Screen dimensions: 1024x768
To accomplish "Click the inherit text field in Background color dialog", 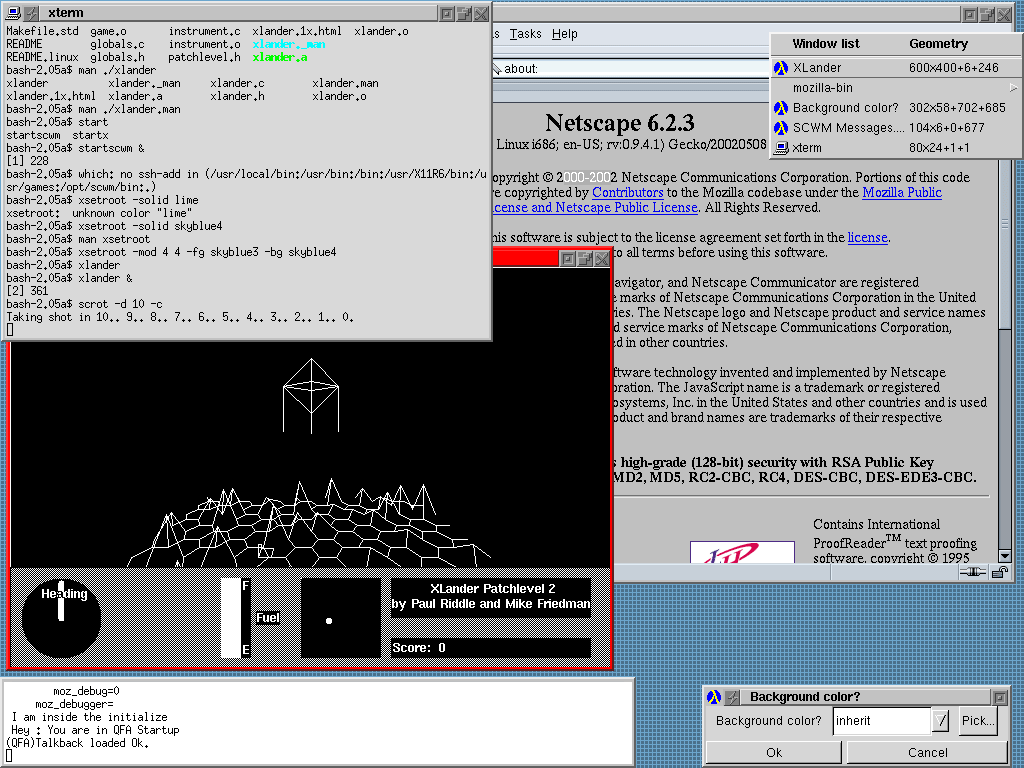I will click(882, 721).
